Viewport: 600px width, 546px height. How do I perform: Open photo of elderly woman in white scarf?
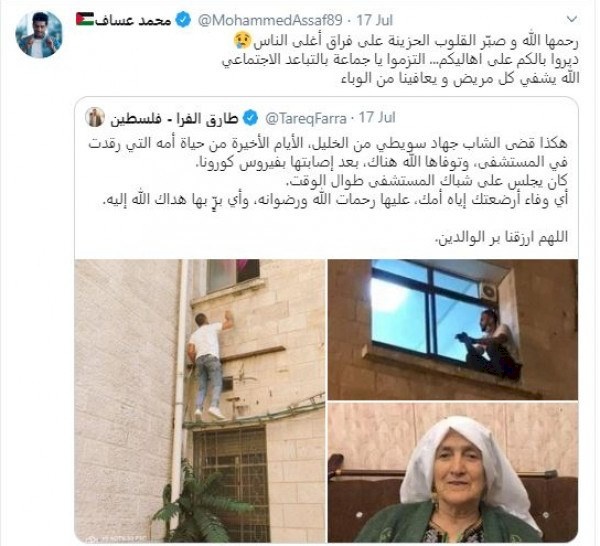coord(453,472)
